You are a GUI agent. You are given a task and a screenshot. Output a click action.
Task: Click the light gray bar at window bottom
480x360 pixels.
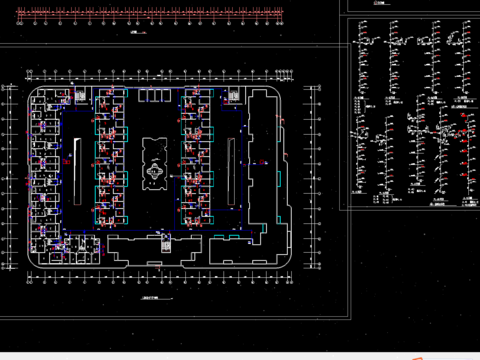pos(240,356)
